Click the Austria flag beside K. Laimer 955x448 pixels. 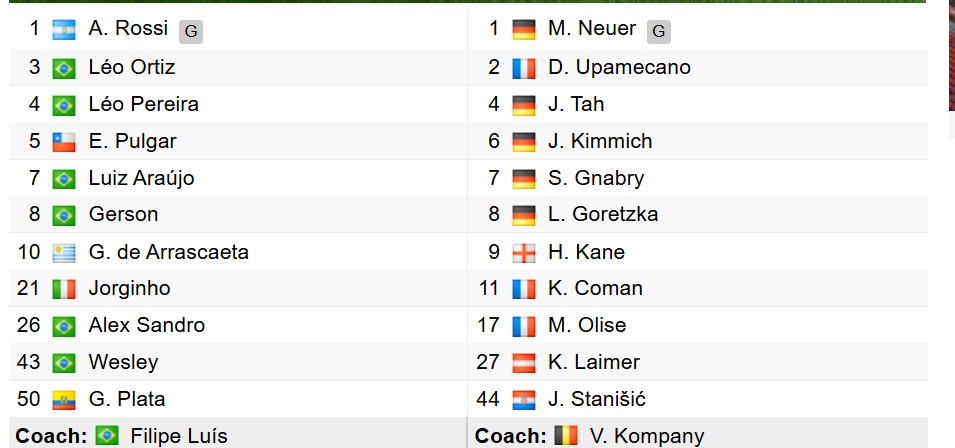[524, 363]
